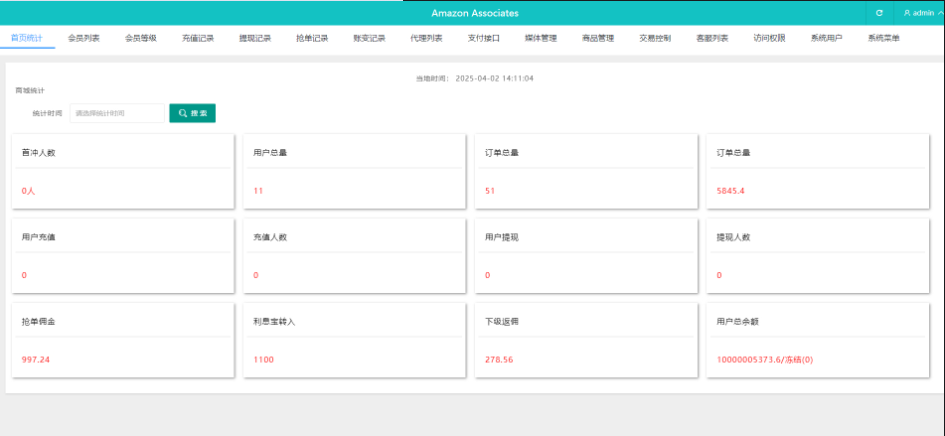Click the commission value 997.24

coord(36,359)
